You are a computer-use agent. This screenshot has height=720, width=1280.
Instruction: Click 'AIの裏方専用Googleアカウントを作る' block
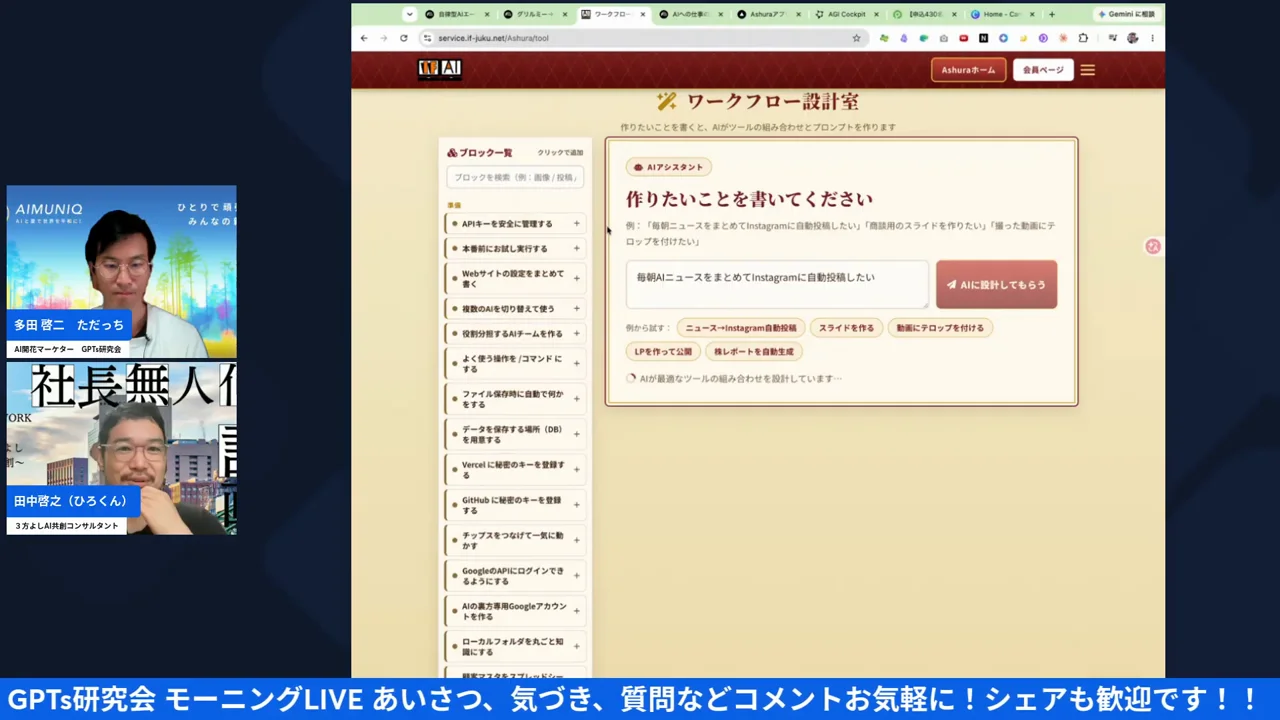click(x=514, y=611)
